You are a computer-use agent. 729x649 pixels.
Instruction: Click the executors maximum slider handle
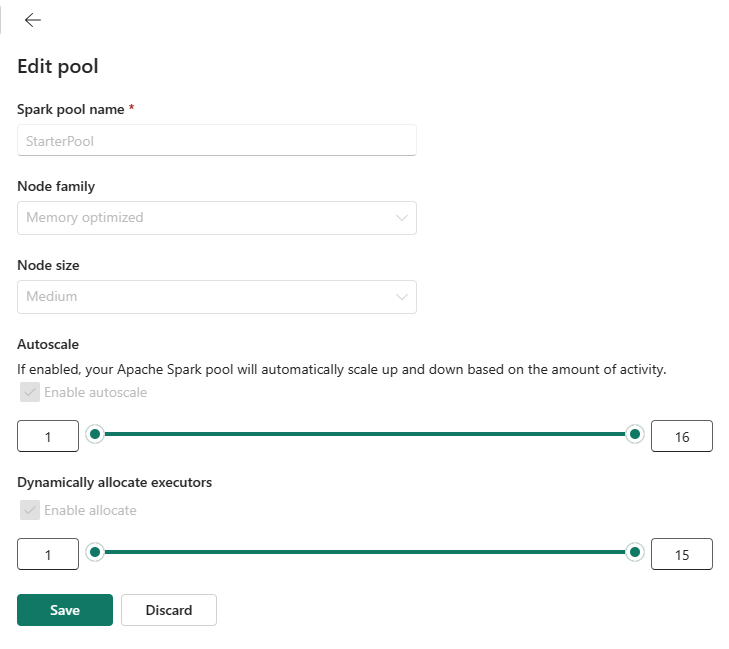point(634,552)
